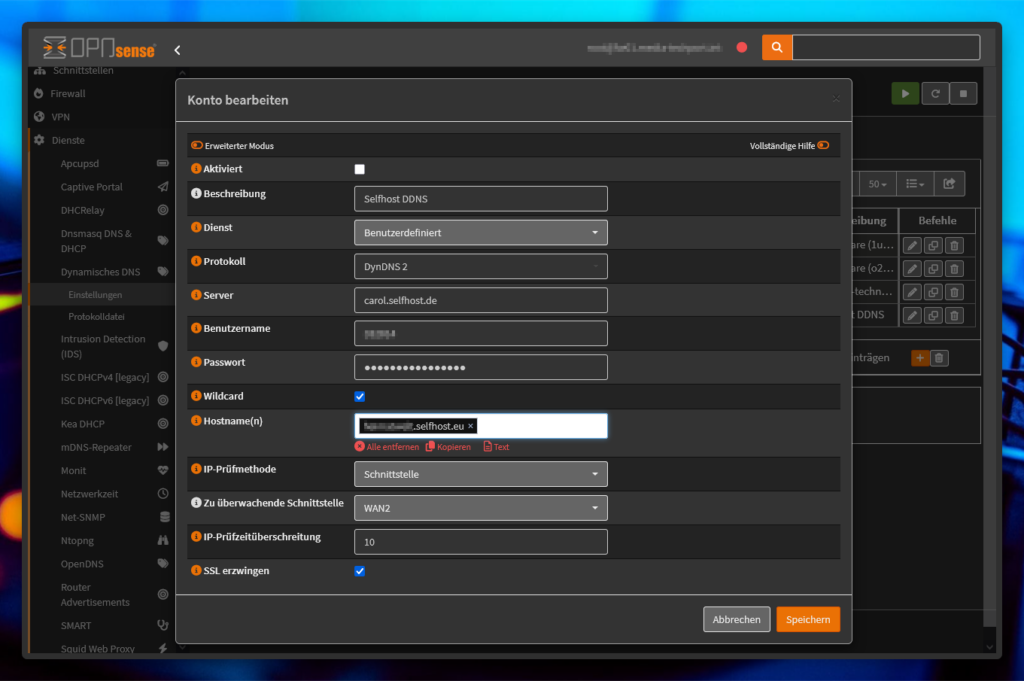Toggle Erweiterter Modus switch
The width and height of the screenshot is (1024, 681).
coord(197,146)
